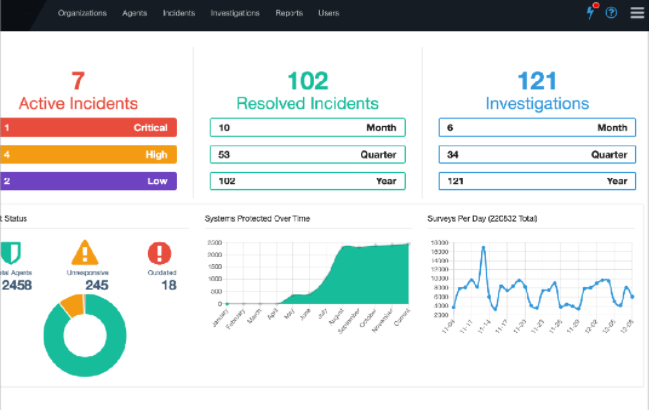Screen dimensions: 649x410
Task: Navigate to Investigations in top bar
Action: (235, 13)
